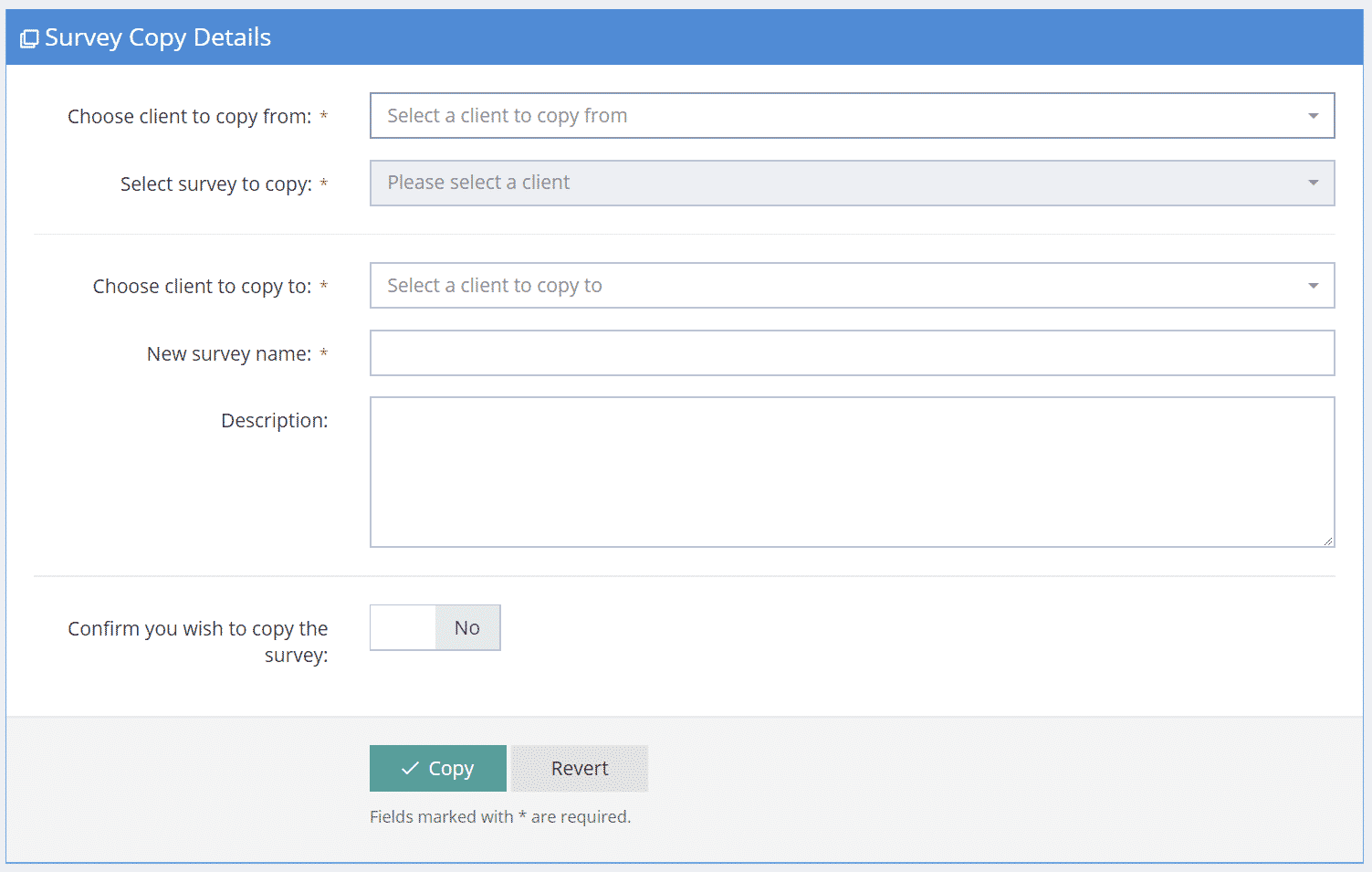Click inside the New survey name field
Image resolution: width=1372 pixels, height=872 pixels.
pos(849,353)
